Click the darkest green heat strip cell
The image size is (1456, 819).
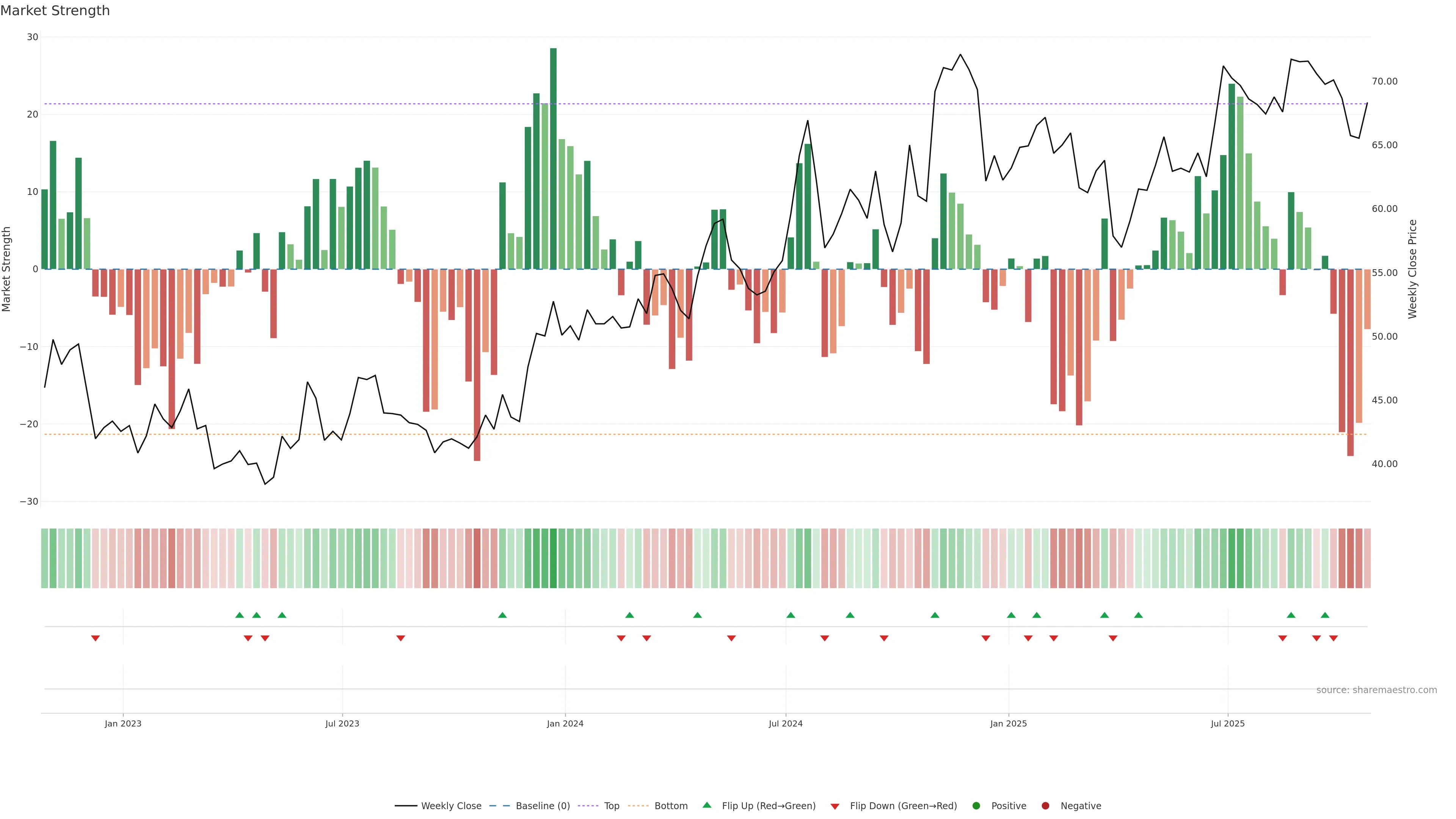(553, 559)
